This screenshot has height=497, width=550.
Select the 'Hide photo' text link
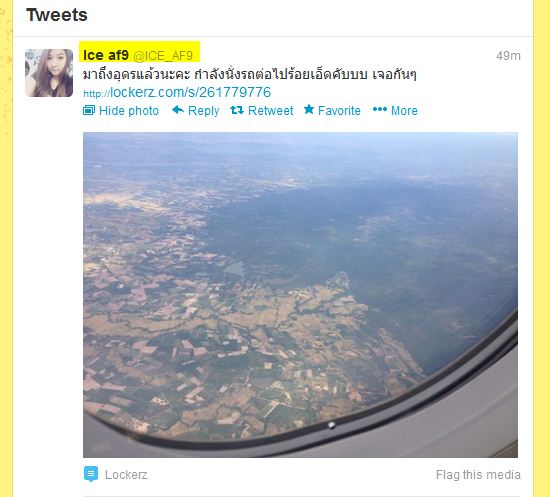tap(129, 111)
